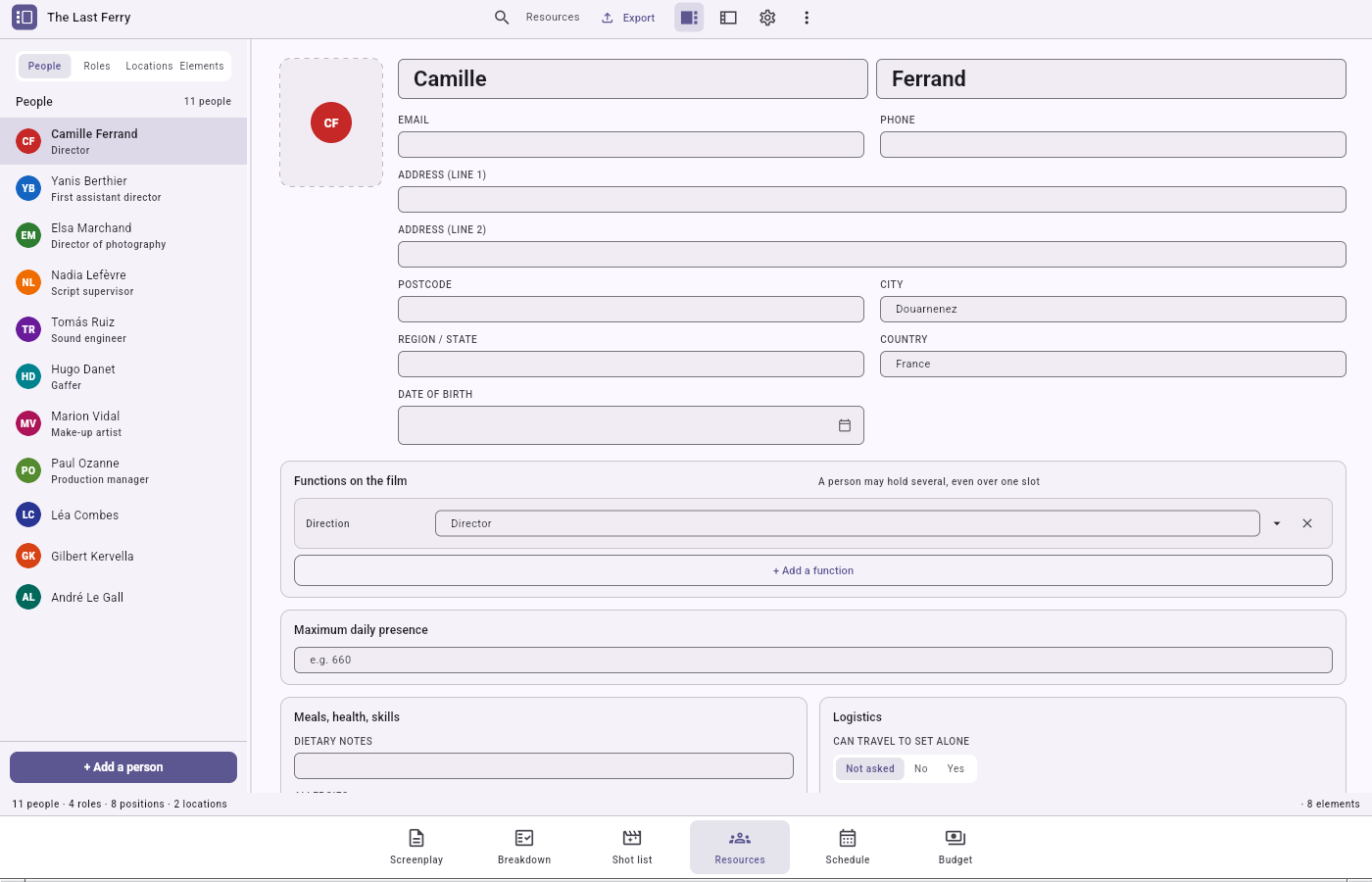This screenshot has width=1372, height=882.
Task: Click the Add a person button
Action: [x=123, y=767]
